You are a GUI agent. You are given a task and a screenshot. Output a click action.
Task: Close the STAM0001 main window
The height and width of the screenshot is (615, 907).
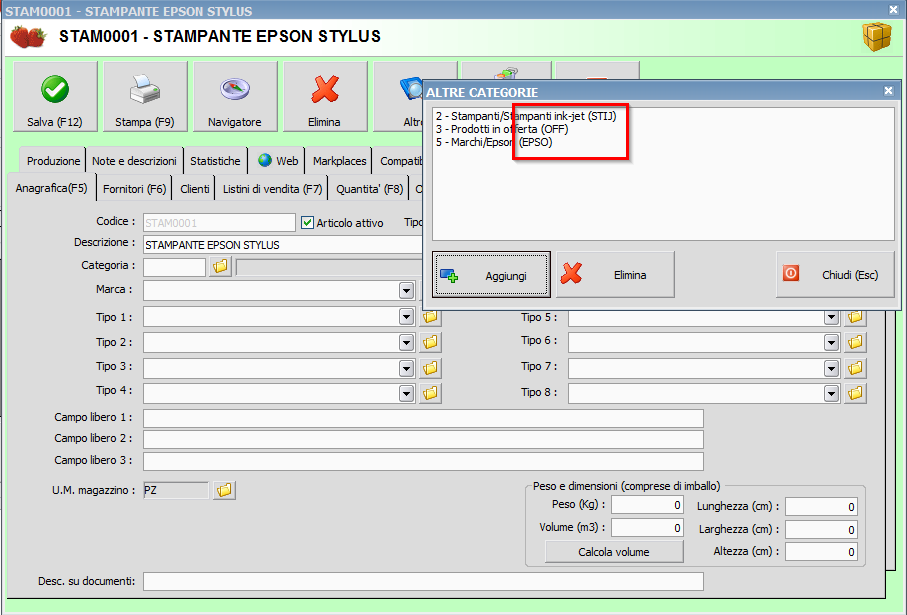(894, 10)
